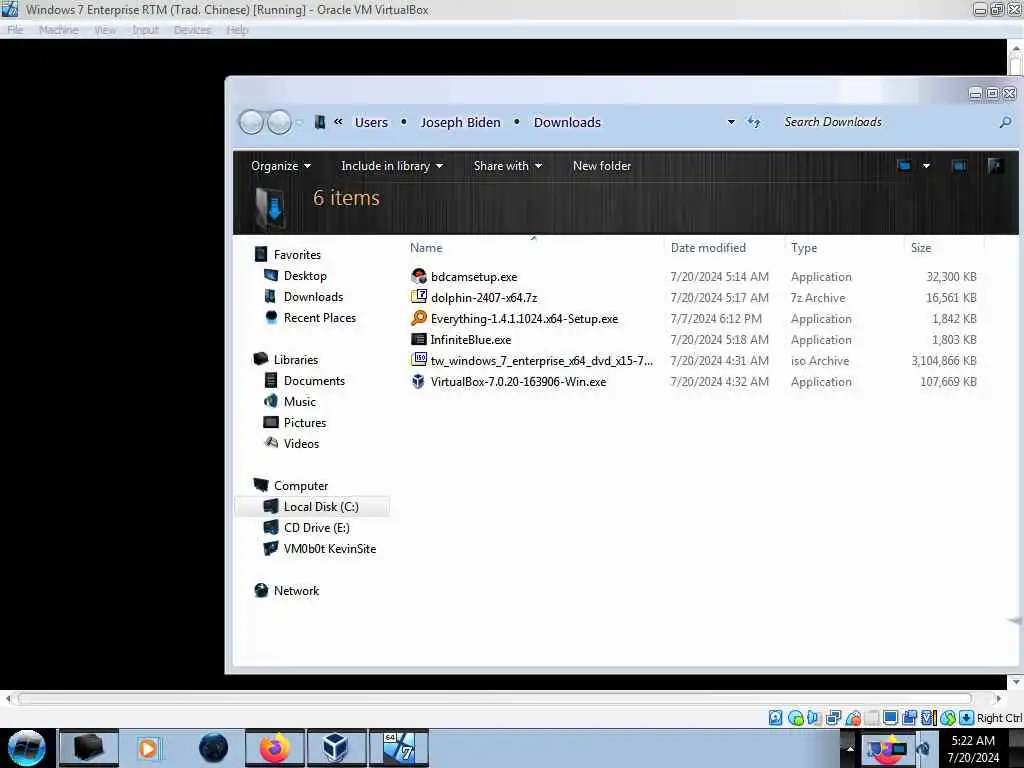Open VirtualBox Machine menu
Viewport: 1024px width, 768px height.
click(x=59, y=30)
